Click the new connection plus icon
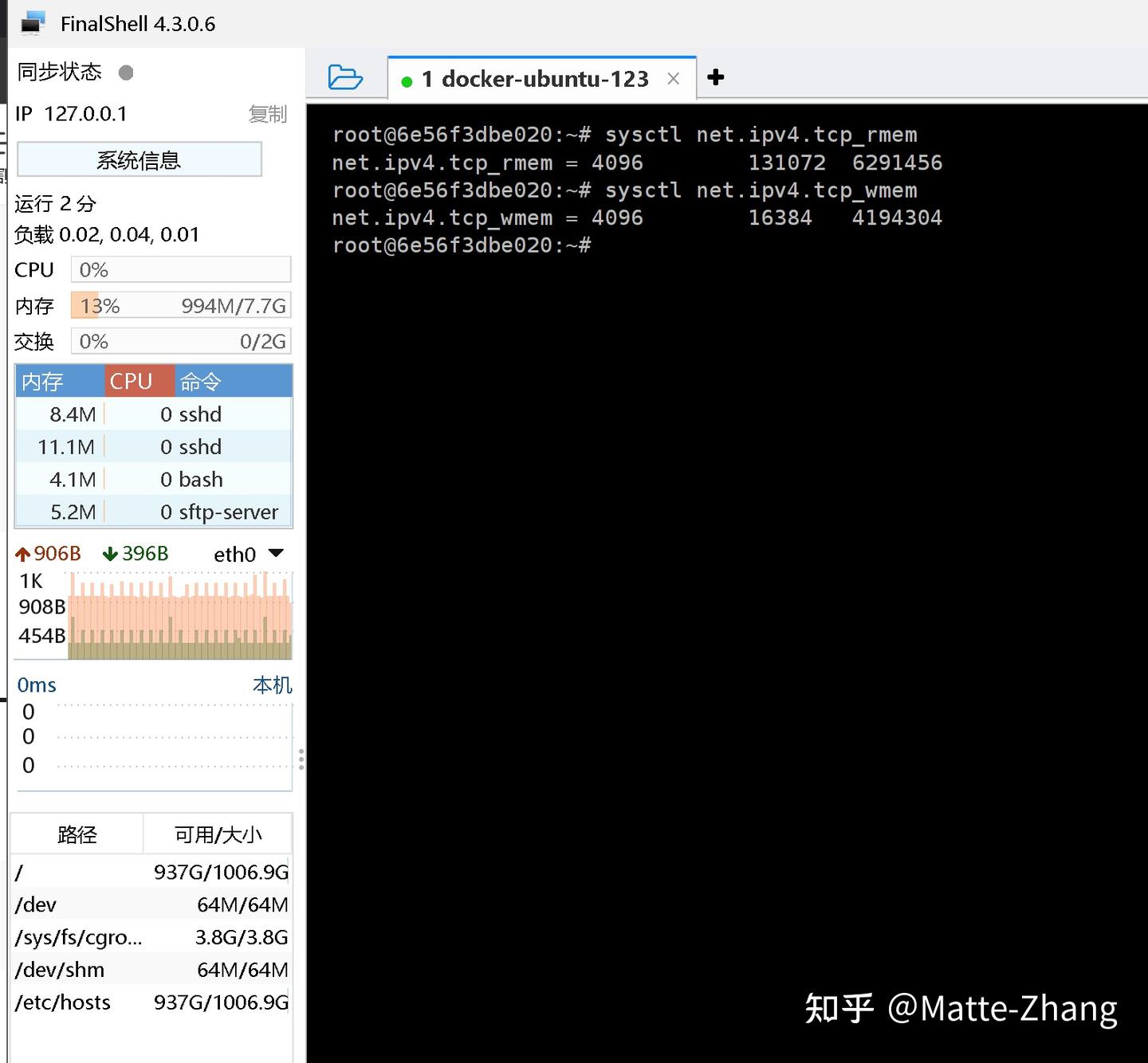Image resolution: width=1148 pixels, height=1063 pixels. tap(716, 76)
